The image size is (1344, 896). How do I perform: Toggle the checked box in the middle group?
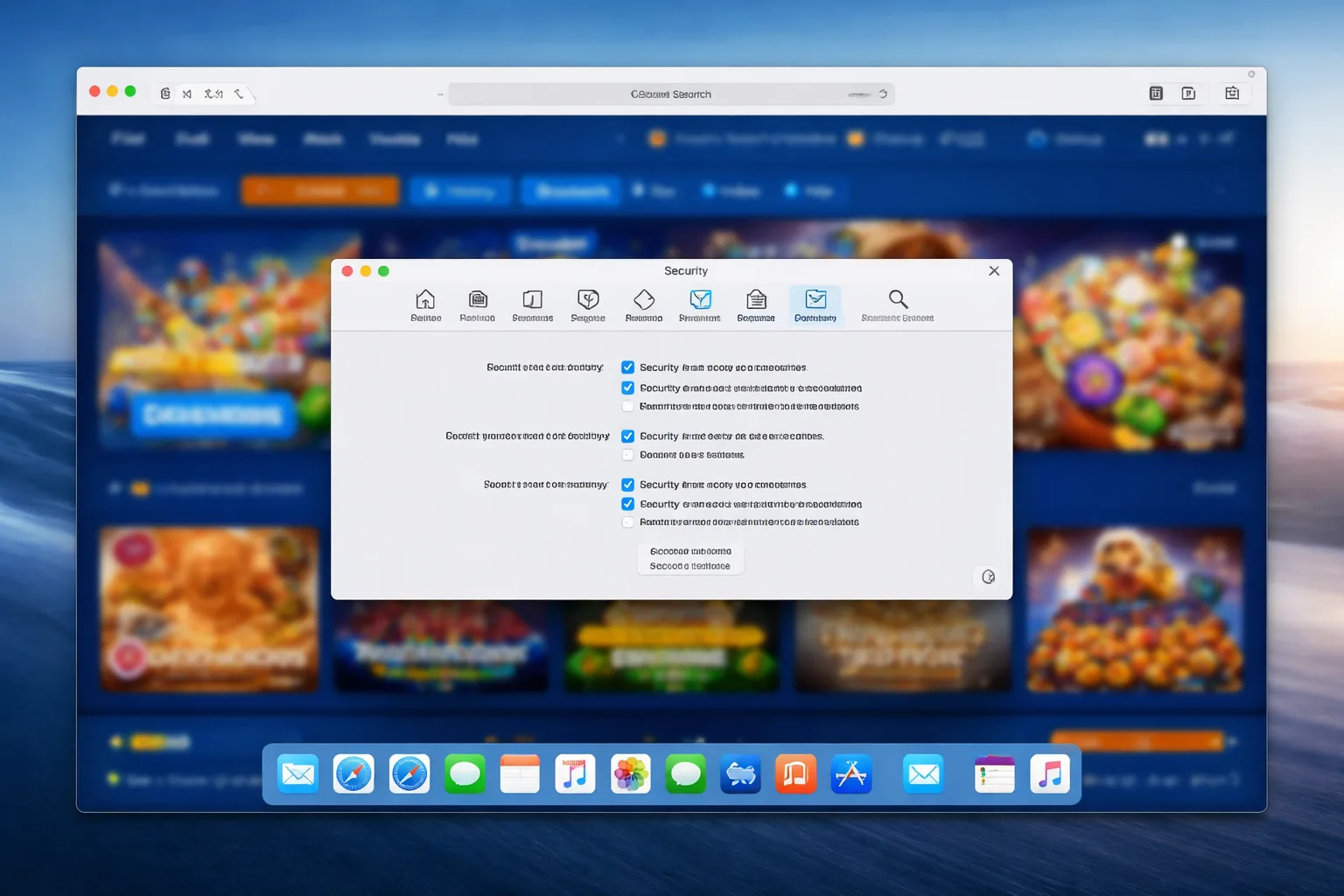(x=627, y=436)
